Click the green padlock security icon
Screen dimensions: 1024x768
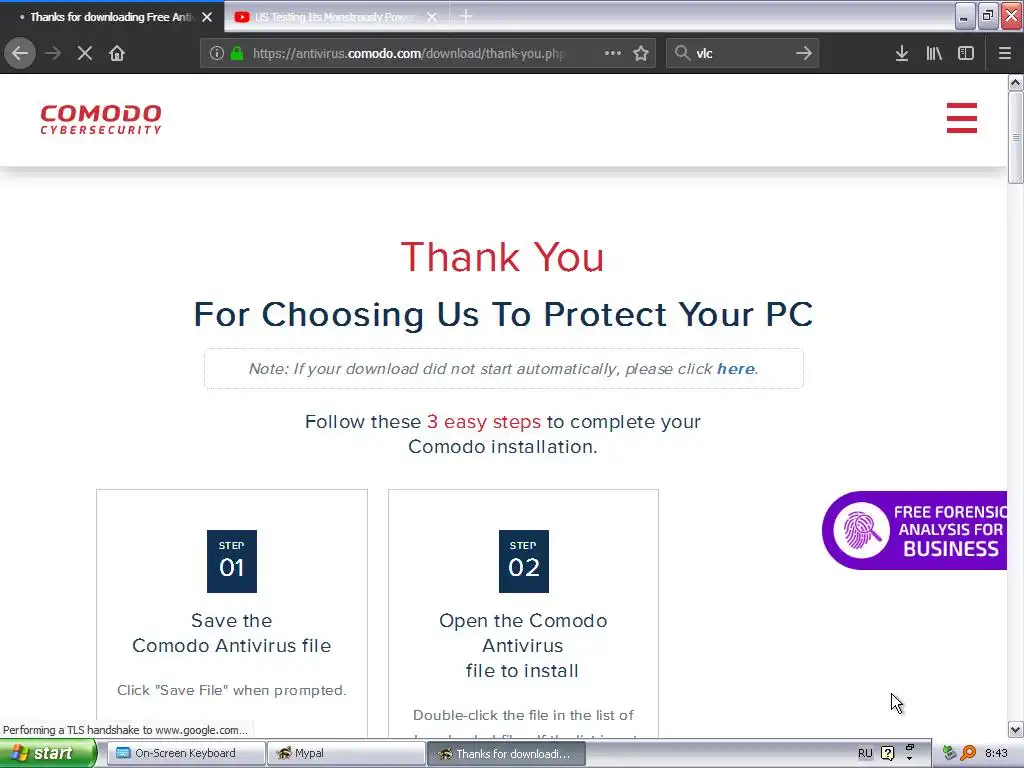(x=237, y=53)
